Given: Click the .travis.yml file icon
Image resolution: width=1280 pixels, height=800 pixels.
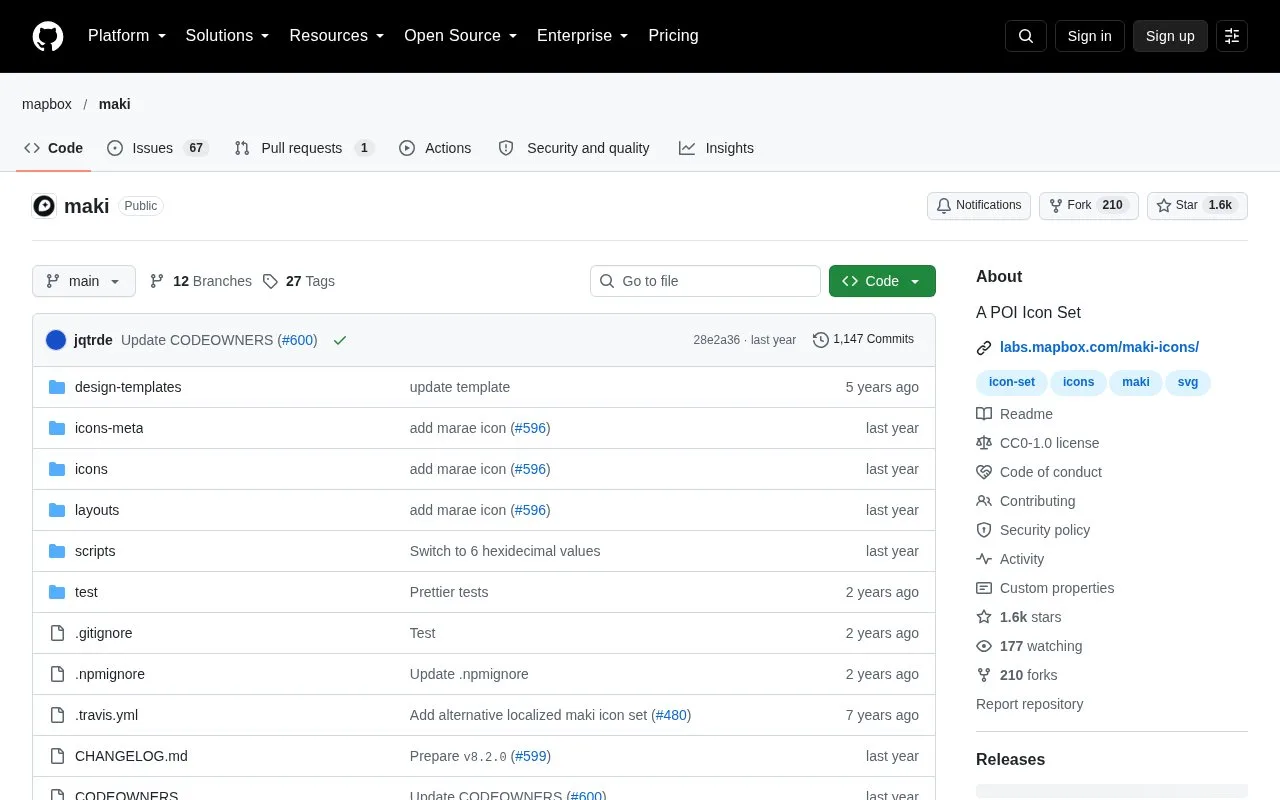Looking at the screenshot, I should click(x=57, y=715).
